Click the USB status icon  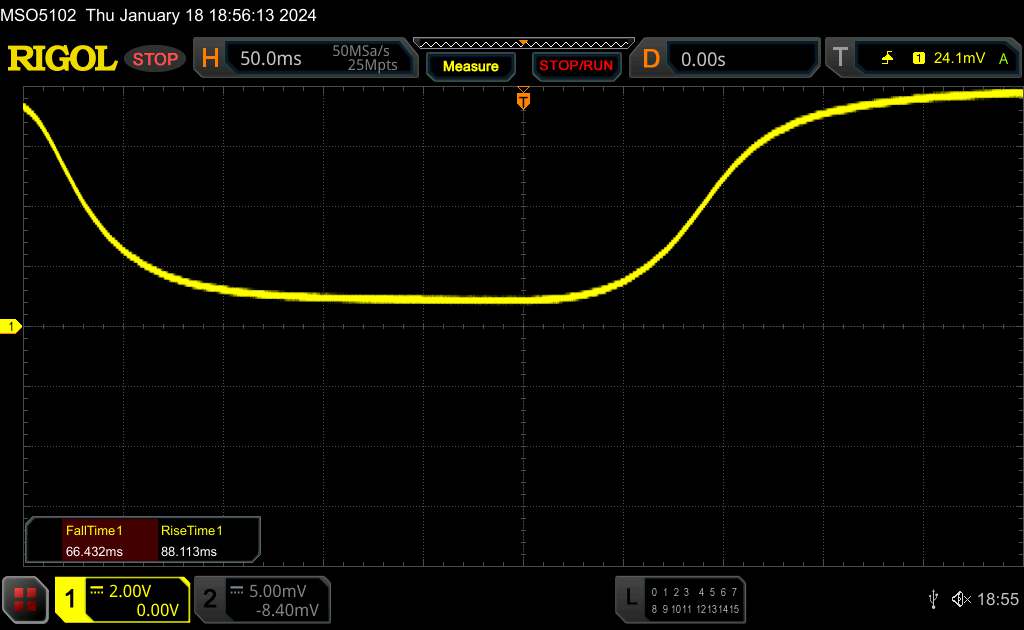coord(933,599)
